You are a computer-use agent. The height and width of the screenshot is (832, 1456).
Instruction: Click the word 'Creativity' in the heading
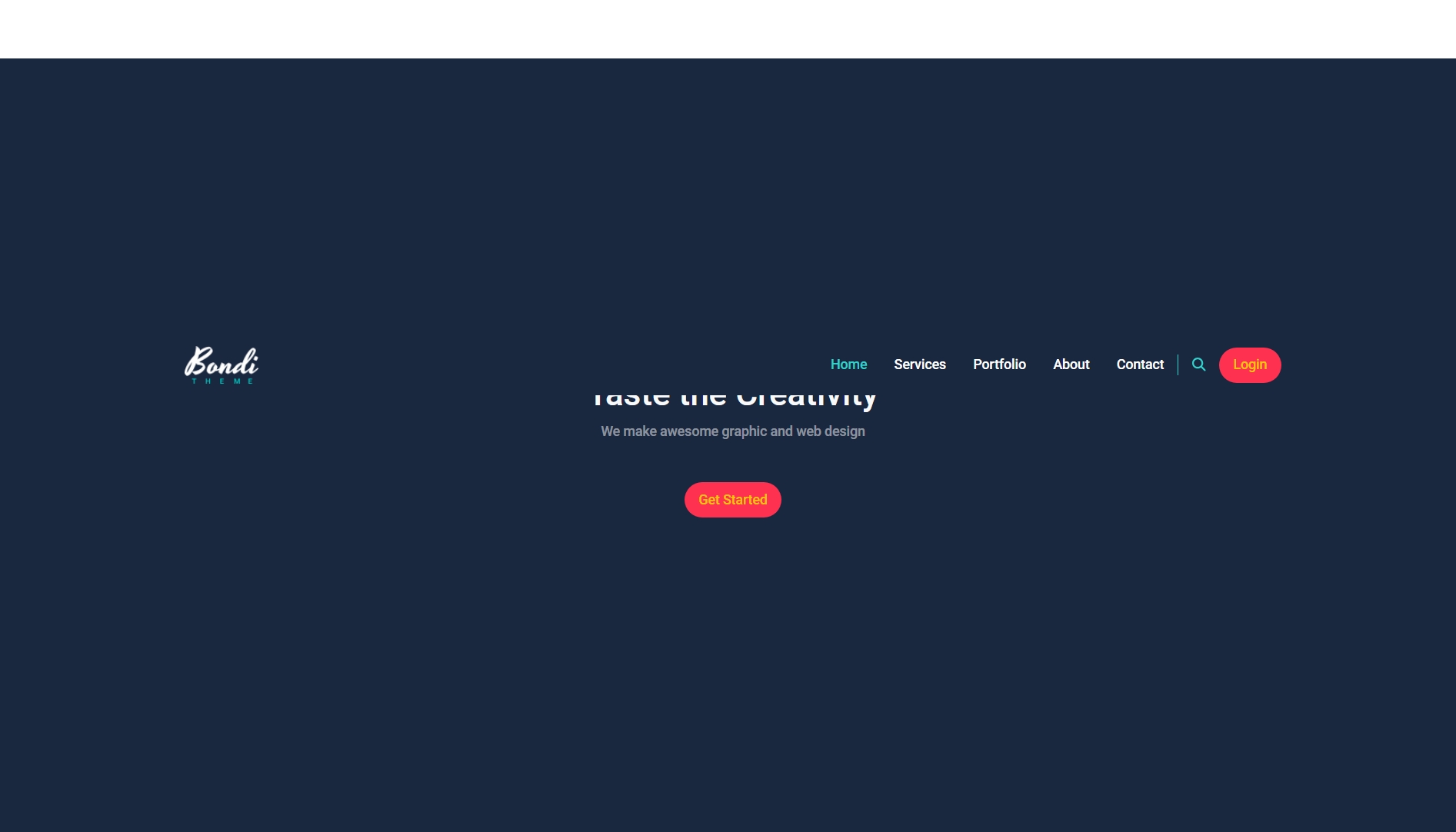pos(806,398)
